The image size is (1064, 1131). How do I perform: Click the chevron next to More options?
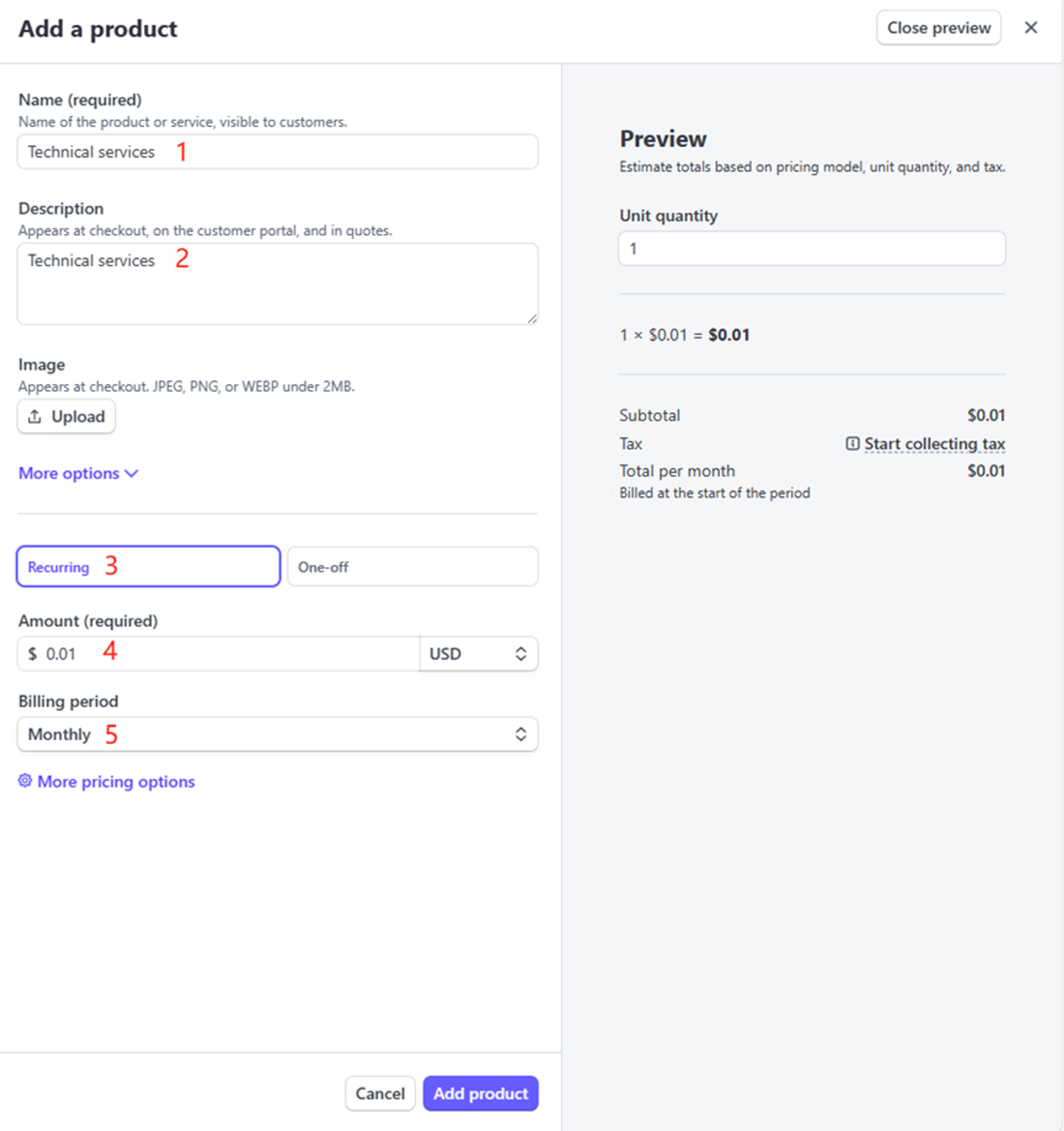[x=131, y=473]
